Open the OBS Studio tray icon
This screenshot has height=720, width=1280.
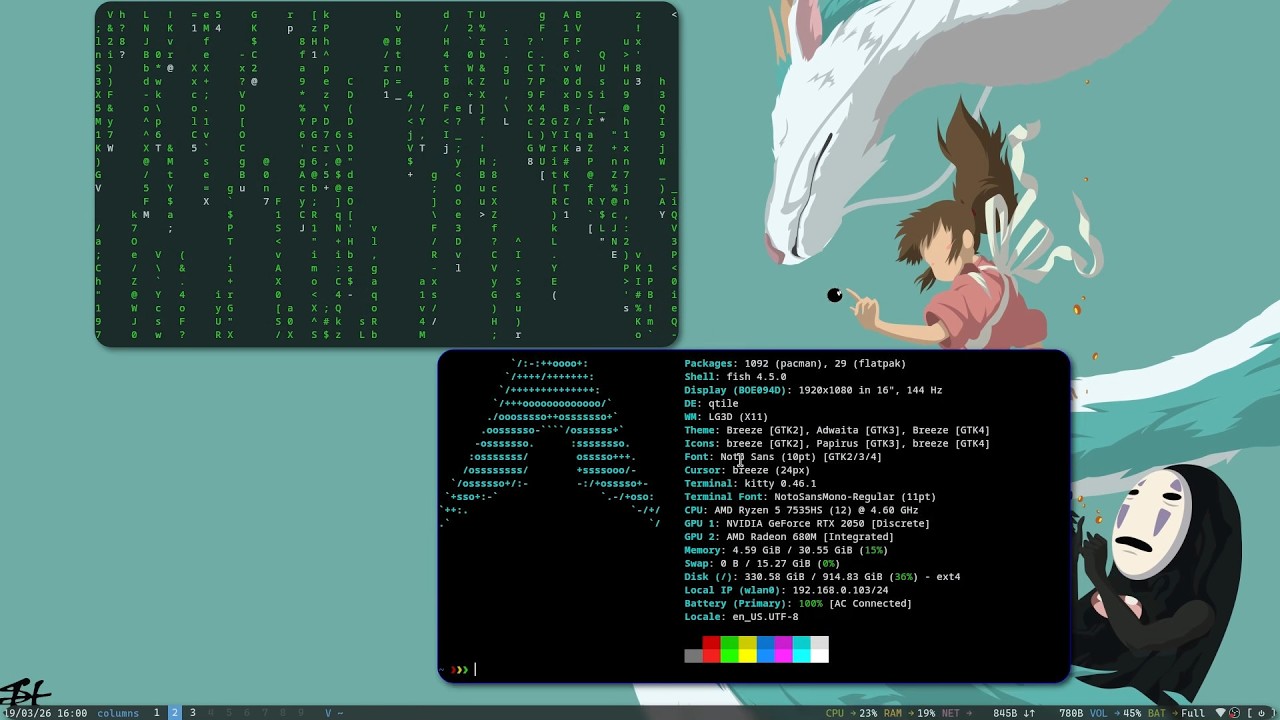(x=1235, y=713)
